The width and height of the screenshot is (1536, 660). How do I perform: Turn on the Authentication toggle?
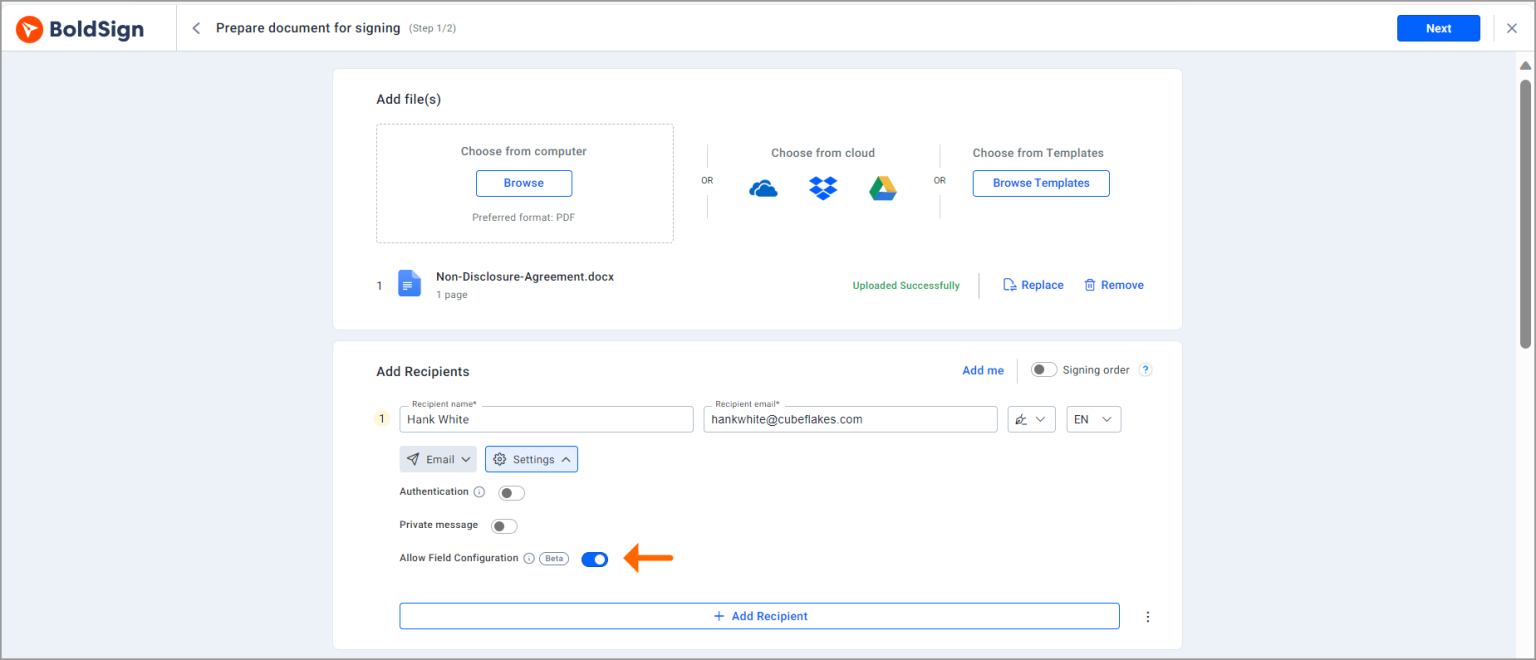coord(511,493)
